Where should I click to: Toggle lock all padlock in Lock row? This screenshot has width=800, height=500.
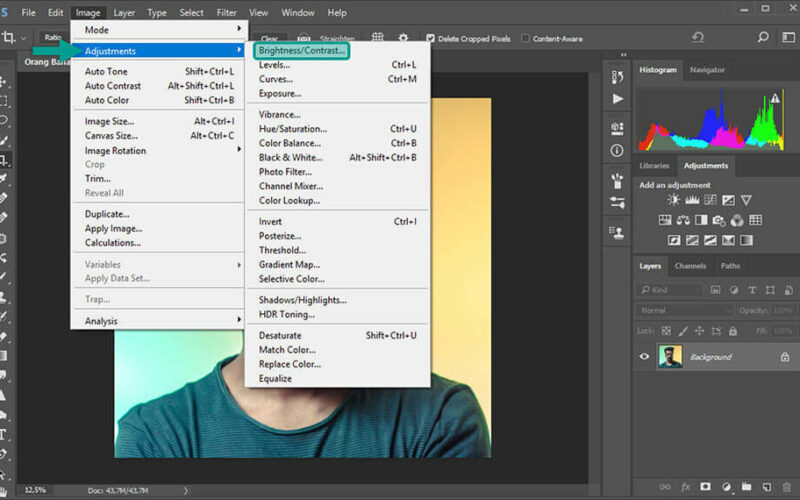coord(733,331)
